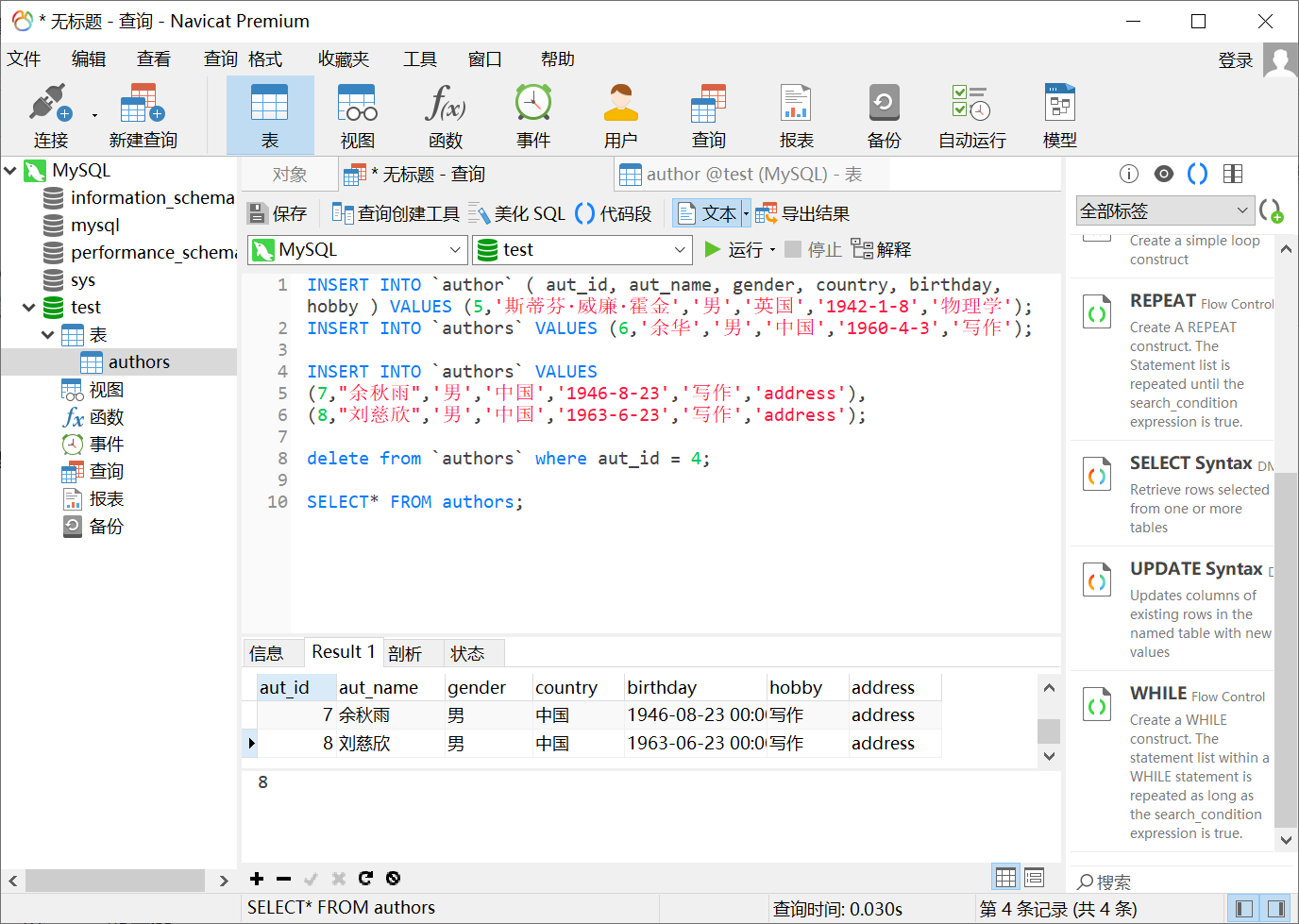Run the query with 运行

point(734,249)
